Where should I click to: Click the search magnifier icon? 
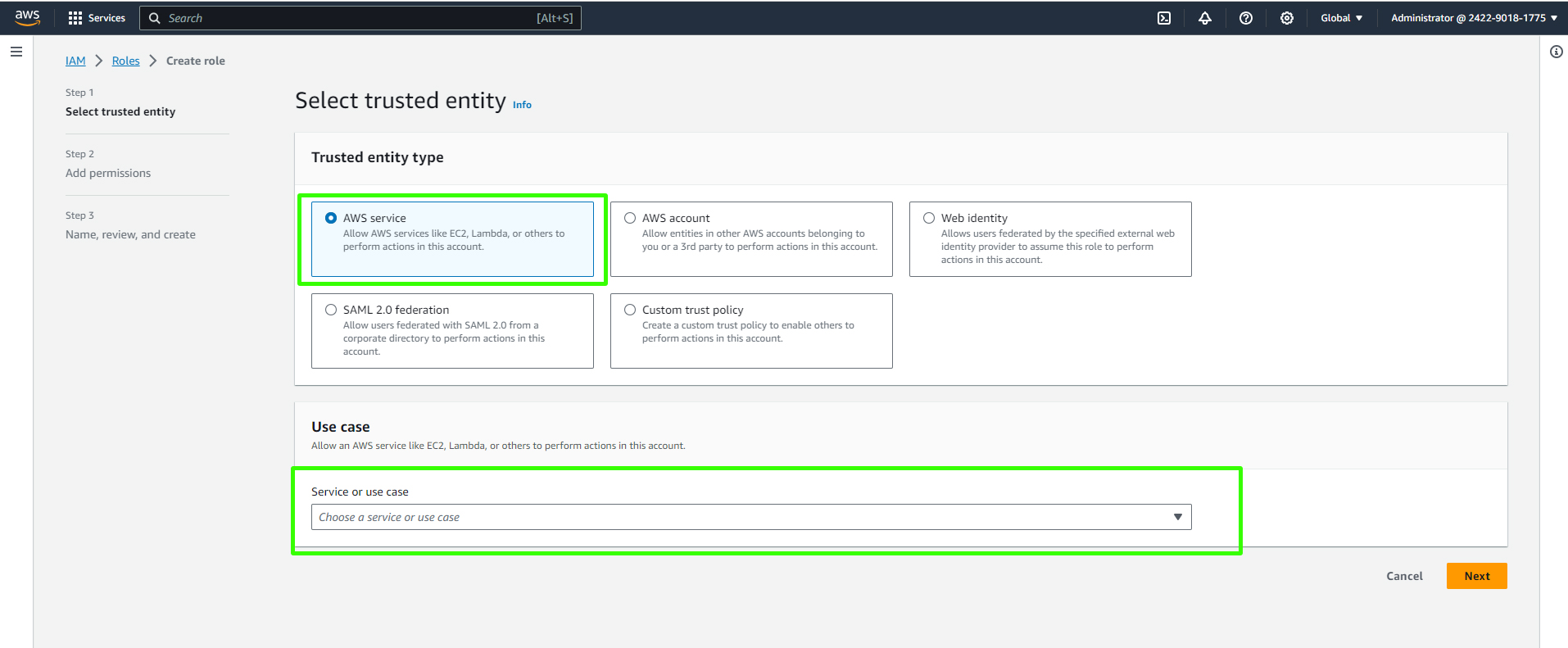pos(154,18)
